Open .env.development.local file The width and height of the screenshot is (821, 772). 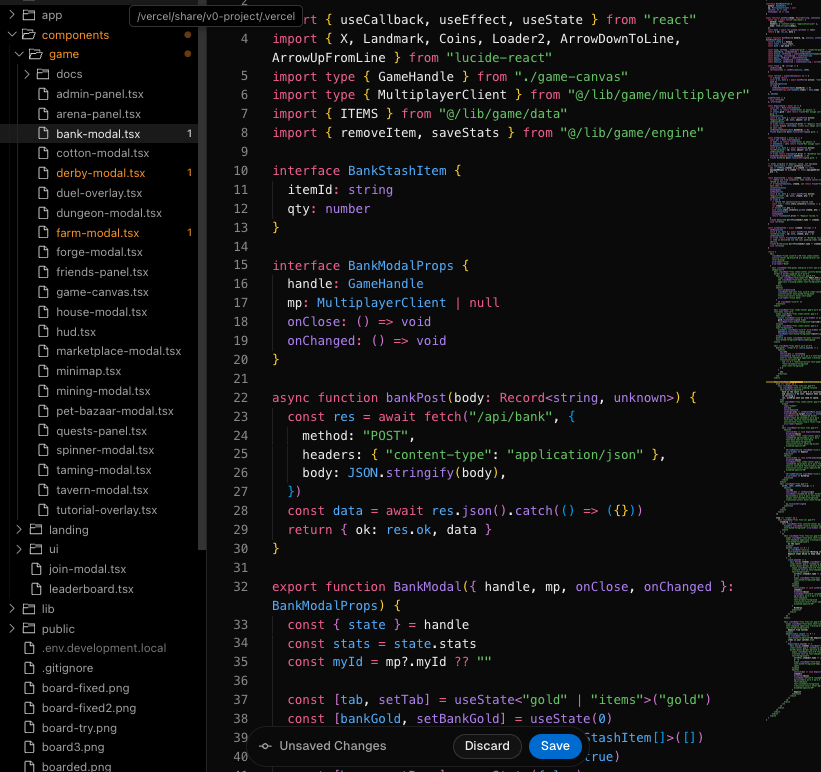[104, 648]
